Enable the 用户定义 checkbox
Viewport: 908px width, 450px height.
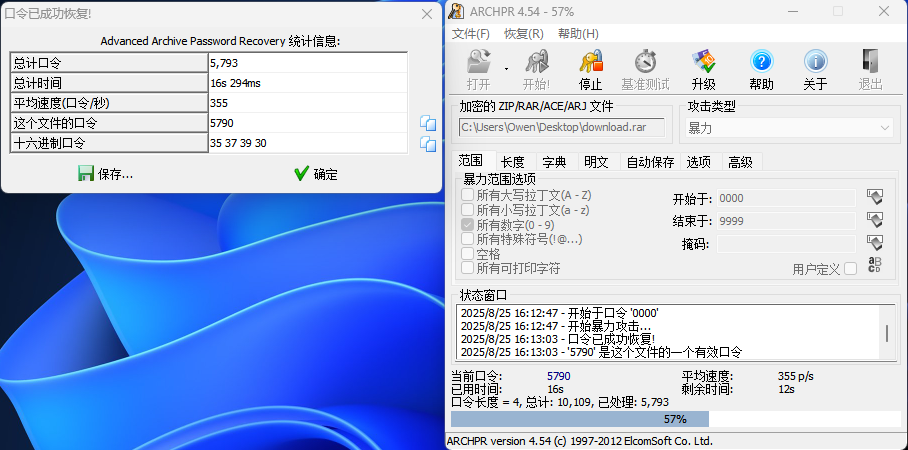tap(850, 269)
